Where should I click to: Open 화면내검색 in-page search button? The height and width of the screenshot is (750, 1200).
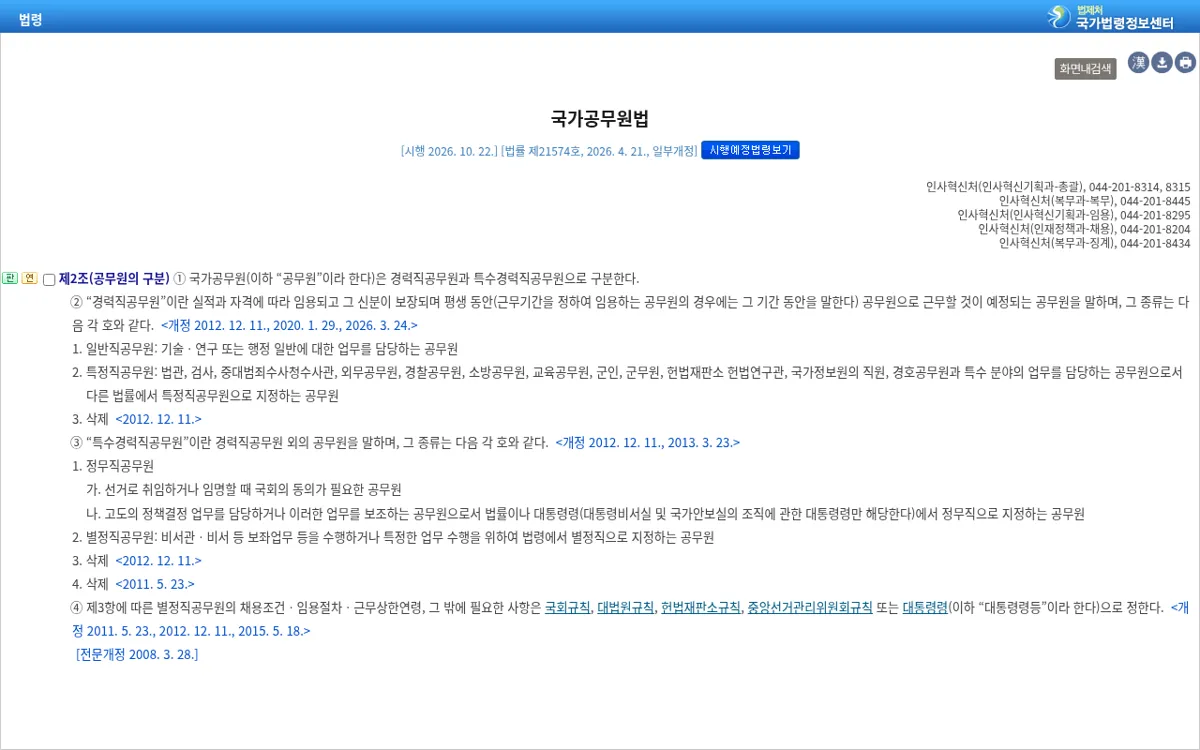point(1085,69)
